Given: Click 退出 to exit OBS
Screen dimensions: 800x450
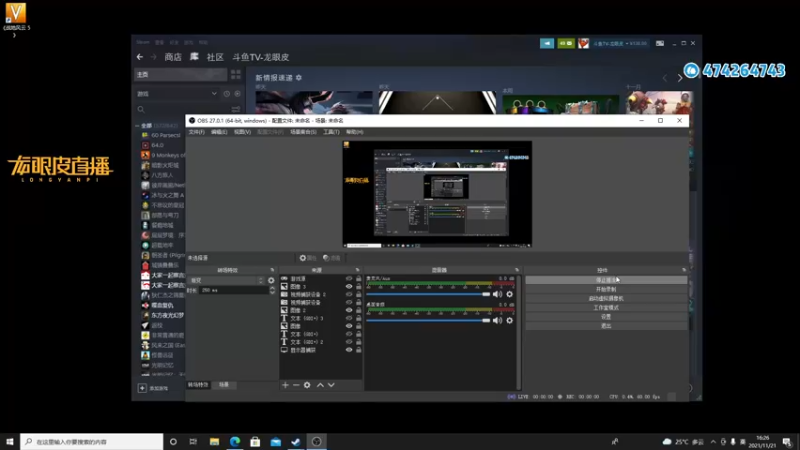Looking at the screenshot, I should (x=606, y=326).
